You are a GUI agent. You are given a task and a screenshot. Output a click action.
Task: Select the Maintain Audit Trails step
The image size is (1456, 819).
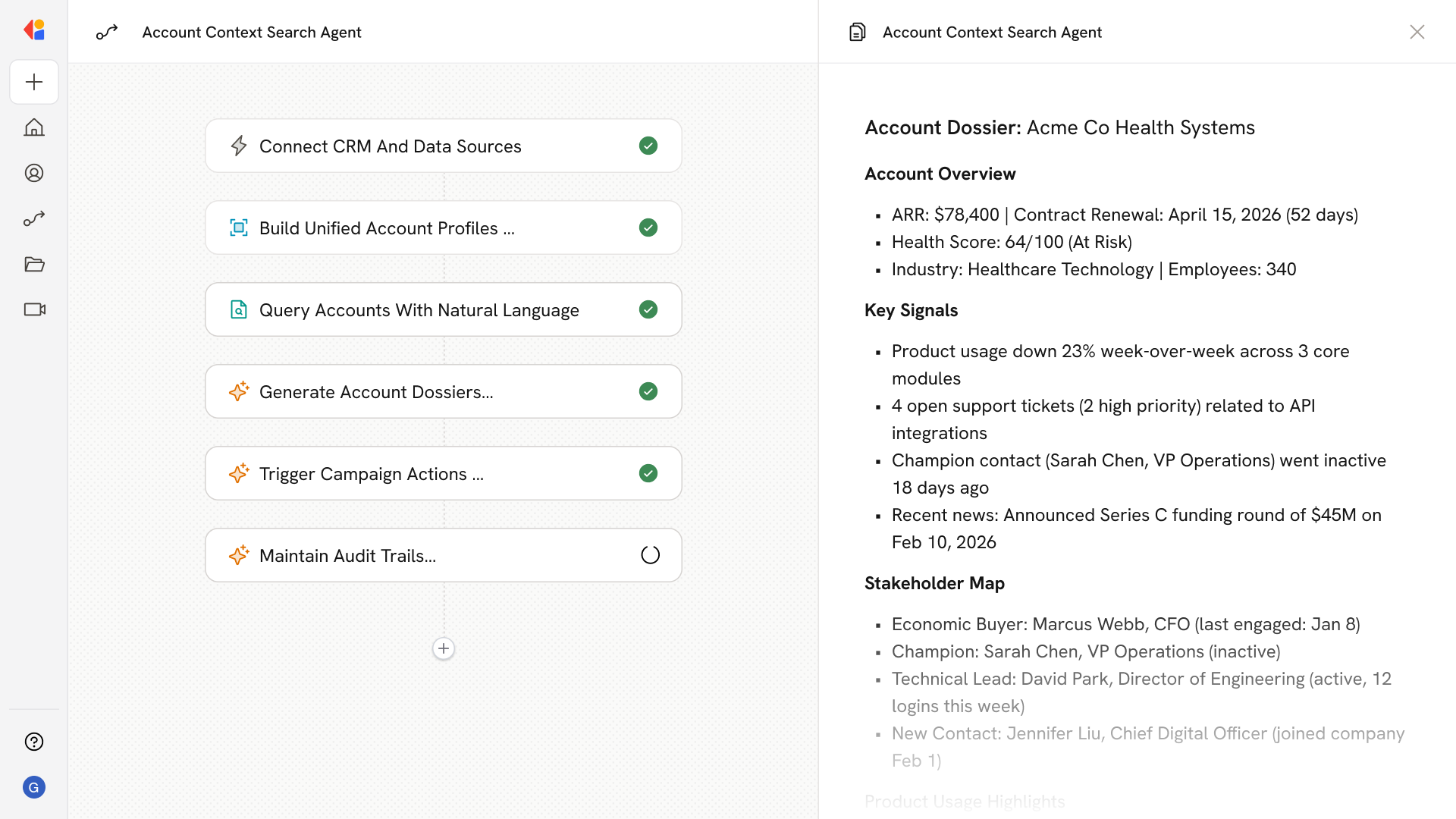tap(347, 556)
